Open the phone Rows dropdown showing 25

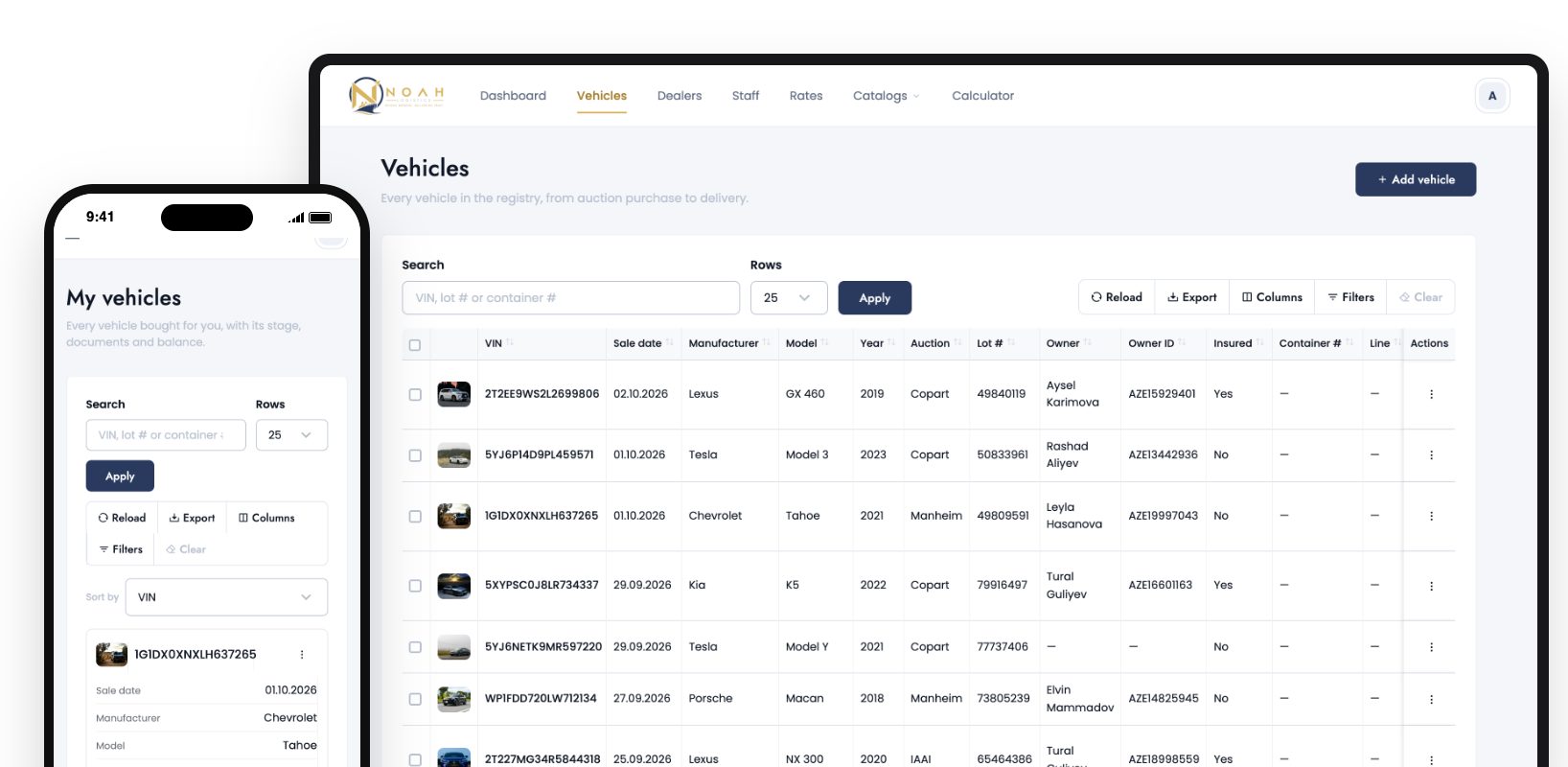tap(291, 435)
